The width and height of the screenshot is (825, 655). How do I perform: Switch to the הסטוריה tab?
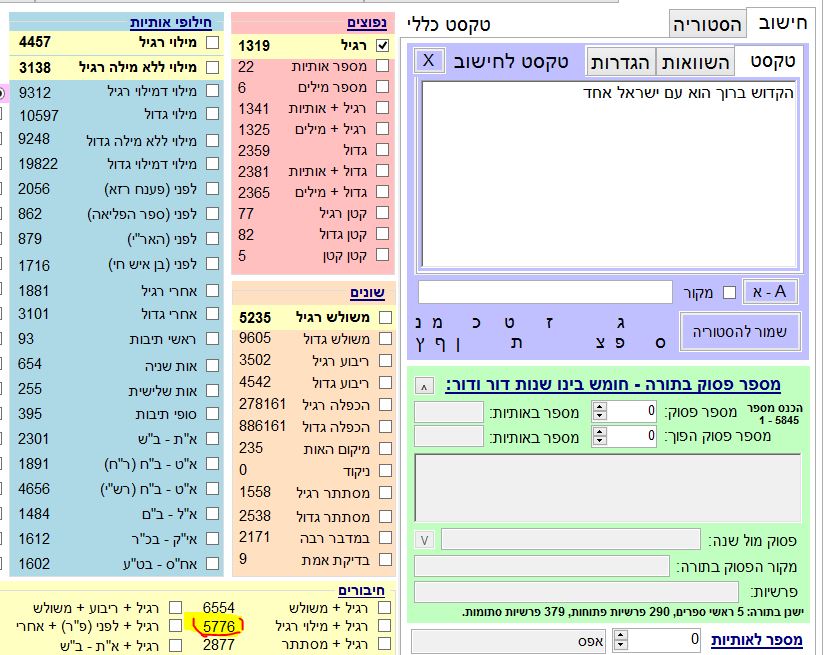pyautogui.click(x=707, y=25)
